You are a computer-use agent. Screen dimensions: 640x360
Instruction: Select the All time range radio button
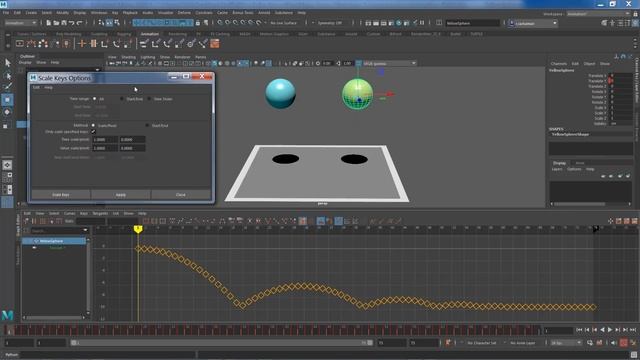point(95,99)
